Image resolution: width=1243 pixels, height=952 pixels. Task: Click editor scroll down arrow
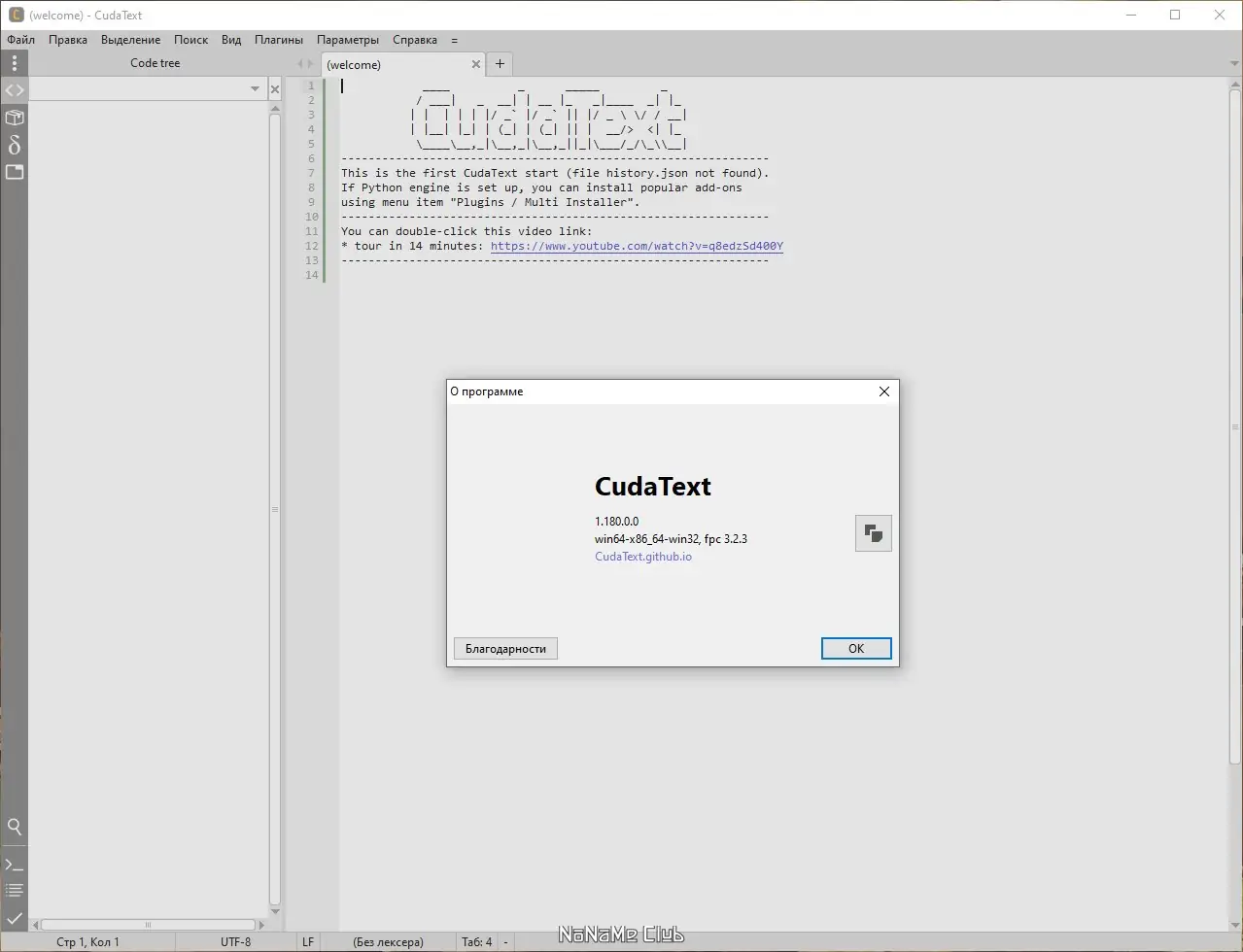1236,925
